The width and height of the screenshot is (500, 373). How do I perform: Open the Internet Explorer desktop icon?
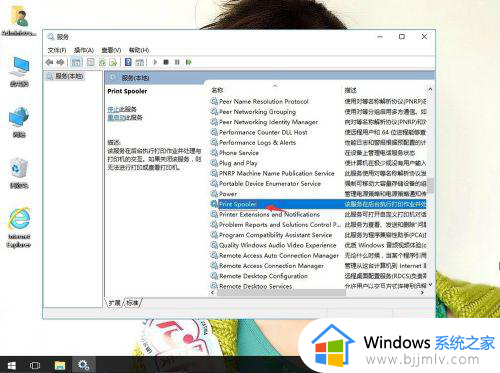coord(19,228)
